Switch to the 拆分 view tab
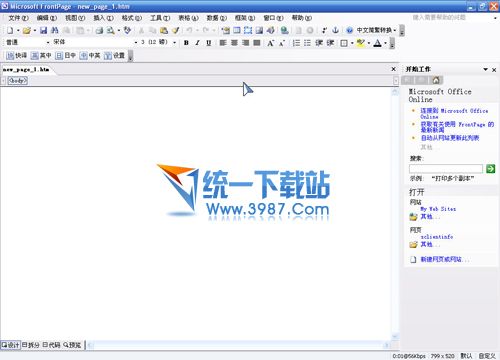This screenshot has height=360, width=500. click(x=30, y=345)
